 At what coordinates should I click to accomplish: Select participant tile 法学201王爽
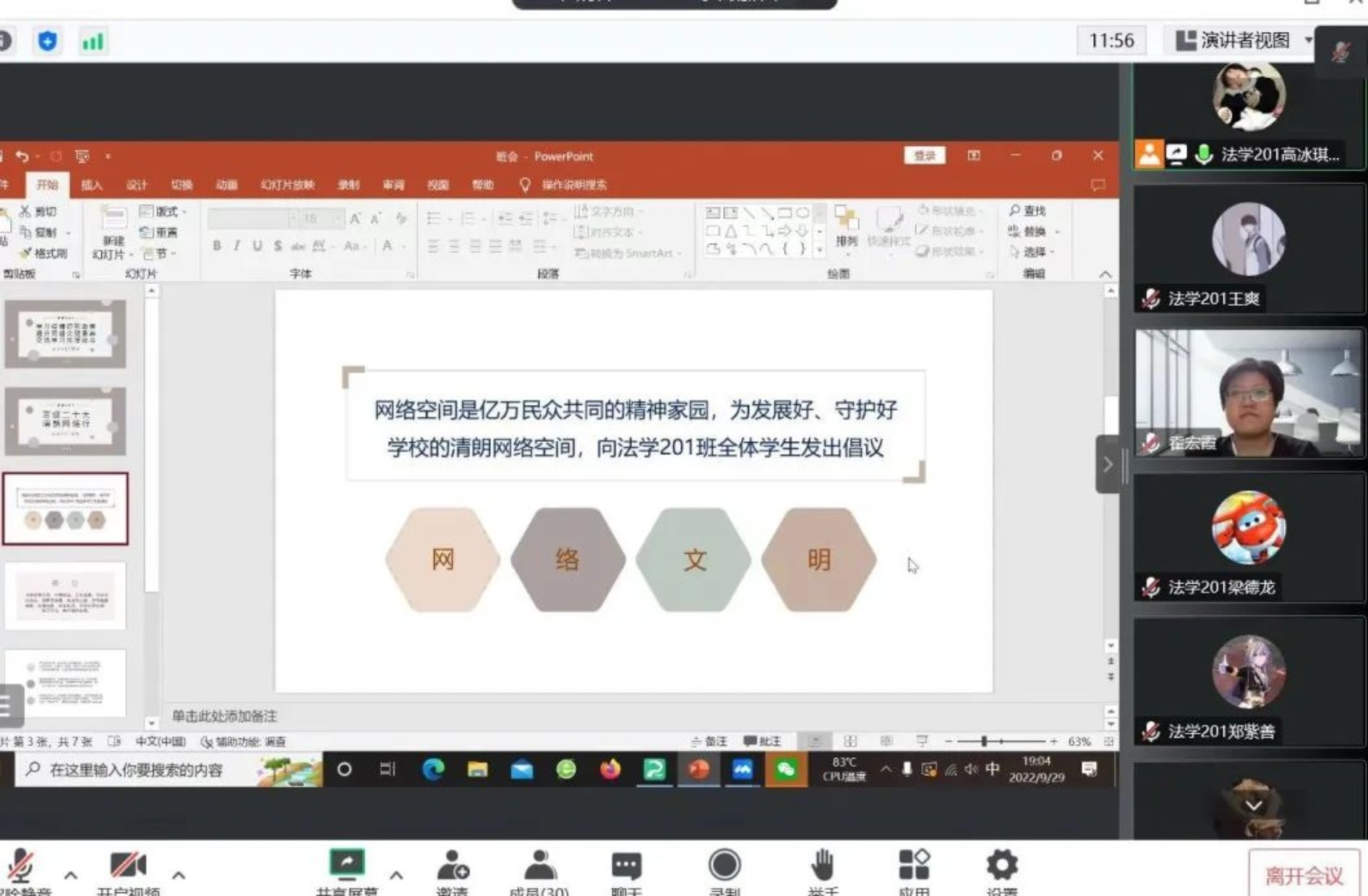click(x=1249, y=249)
